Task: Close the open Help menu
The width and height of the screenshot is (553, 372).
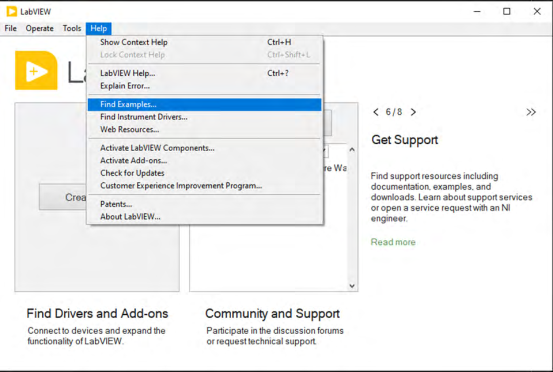Action: [x=99, y=28]
